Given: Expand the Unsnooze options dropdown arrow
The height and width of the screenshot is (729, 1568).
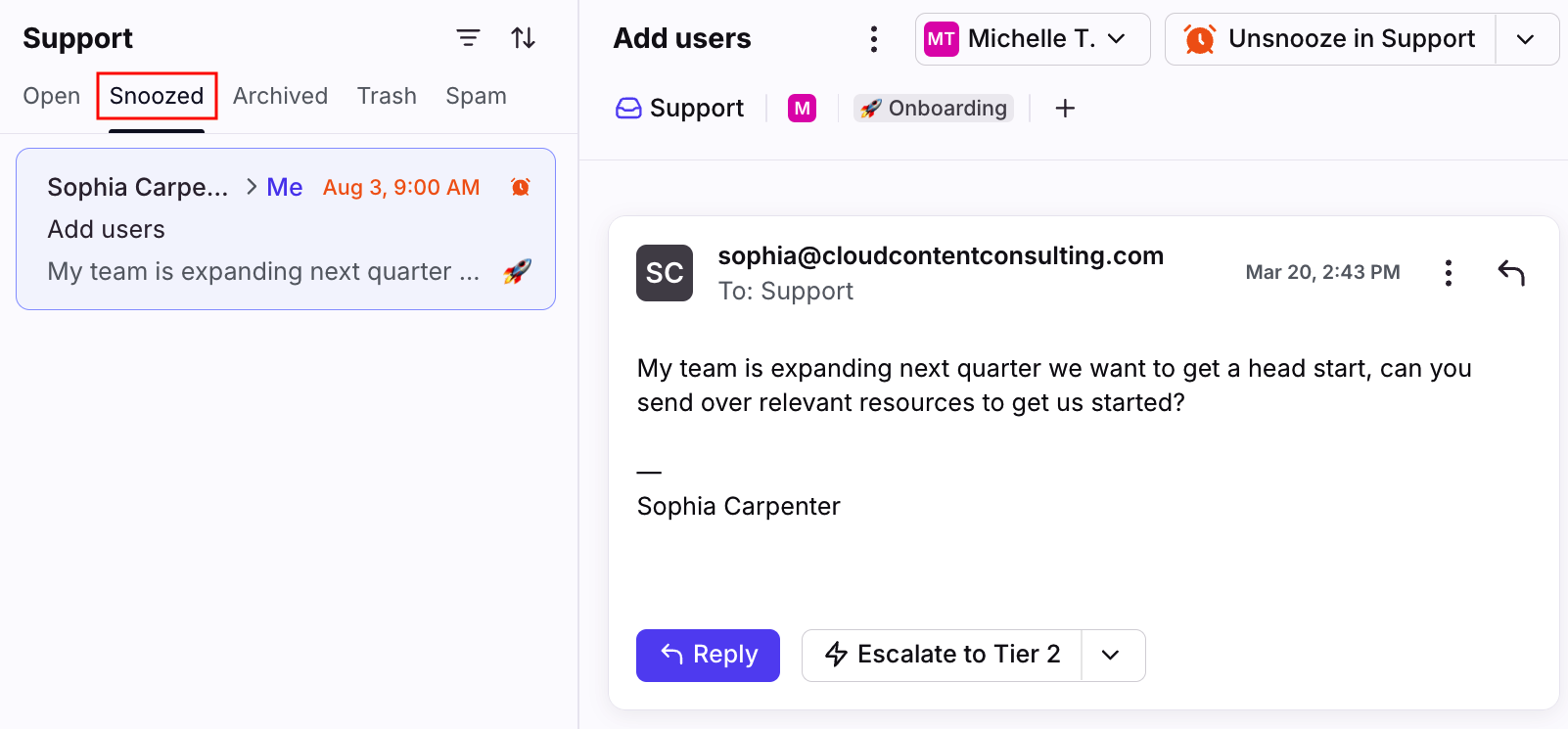Looking at the screenshot, I should click(x=1526, y=39).
